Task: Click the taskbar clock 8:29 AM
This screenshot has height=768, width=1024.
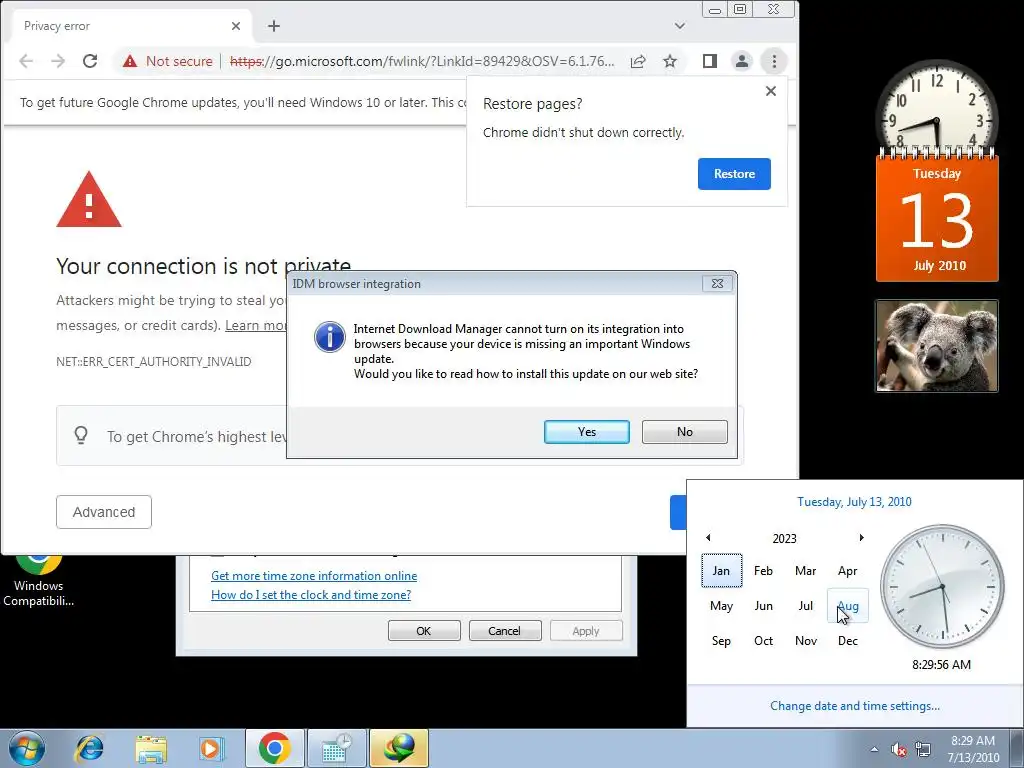Action: [x=973, y=749]
